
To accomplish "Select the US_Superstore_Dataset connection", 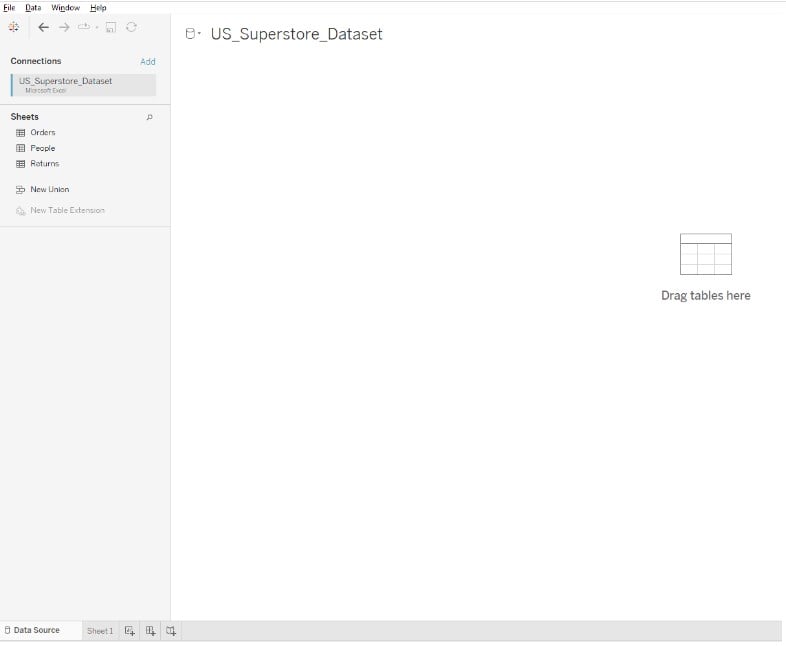I will coord(83,85).
